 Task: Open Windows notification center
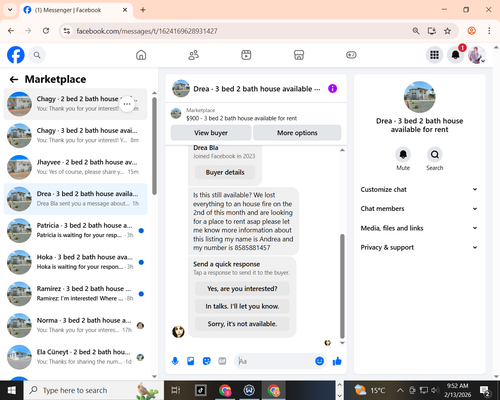pyautogui.click(x=485, y=390)
